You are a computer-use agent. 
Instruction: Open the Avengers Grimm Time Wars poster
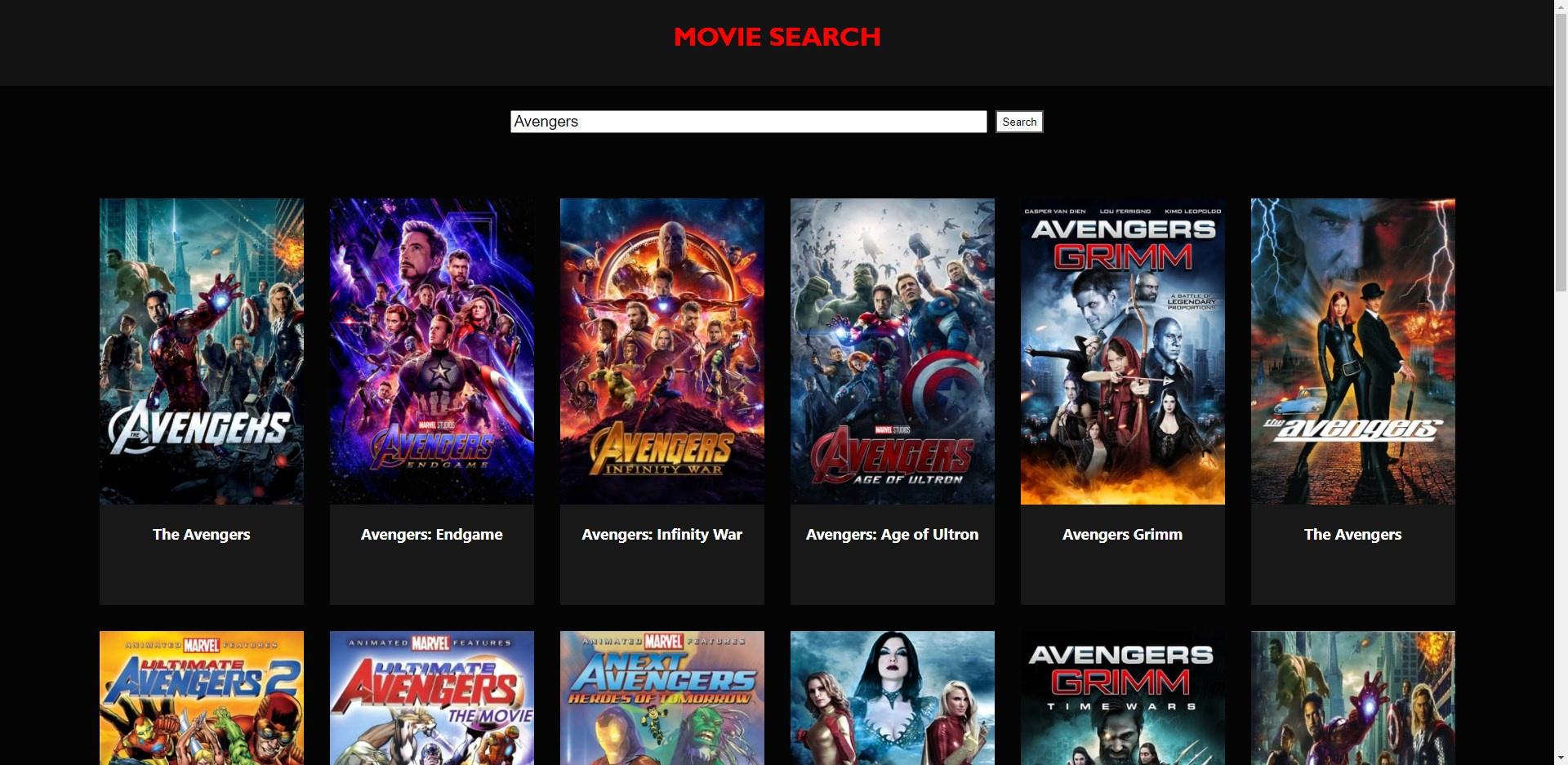(x=1122, y=698)
